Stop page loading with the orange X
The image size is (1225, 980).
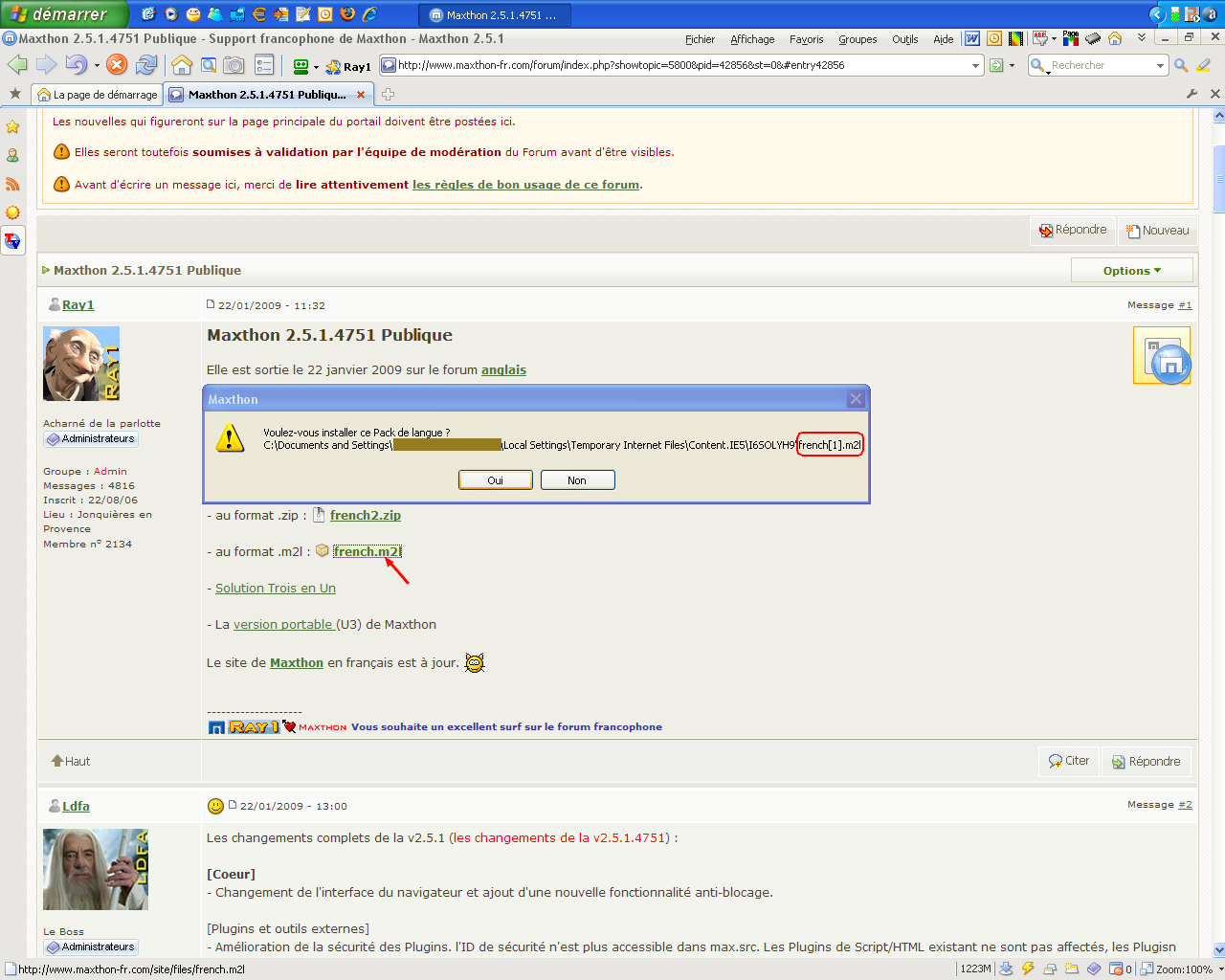[x=117, y=65]
